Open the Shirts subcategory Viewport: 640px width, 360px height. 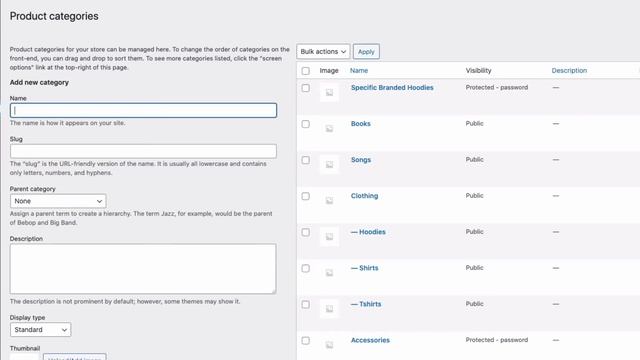[x=364, y=268]
